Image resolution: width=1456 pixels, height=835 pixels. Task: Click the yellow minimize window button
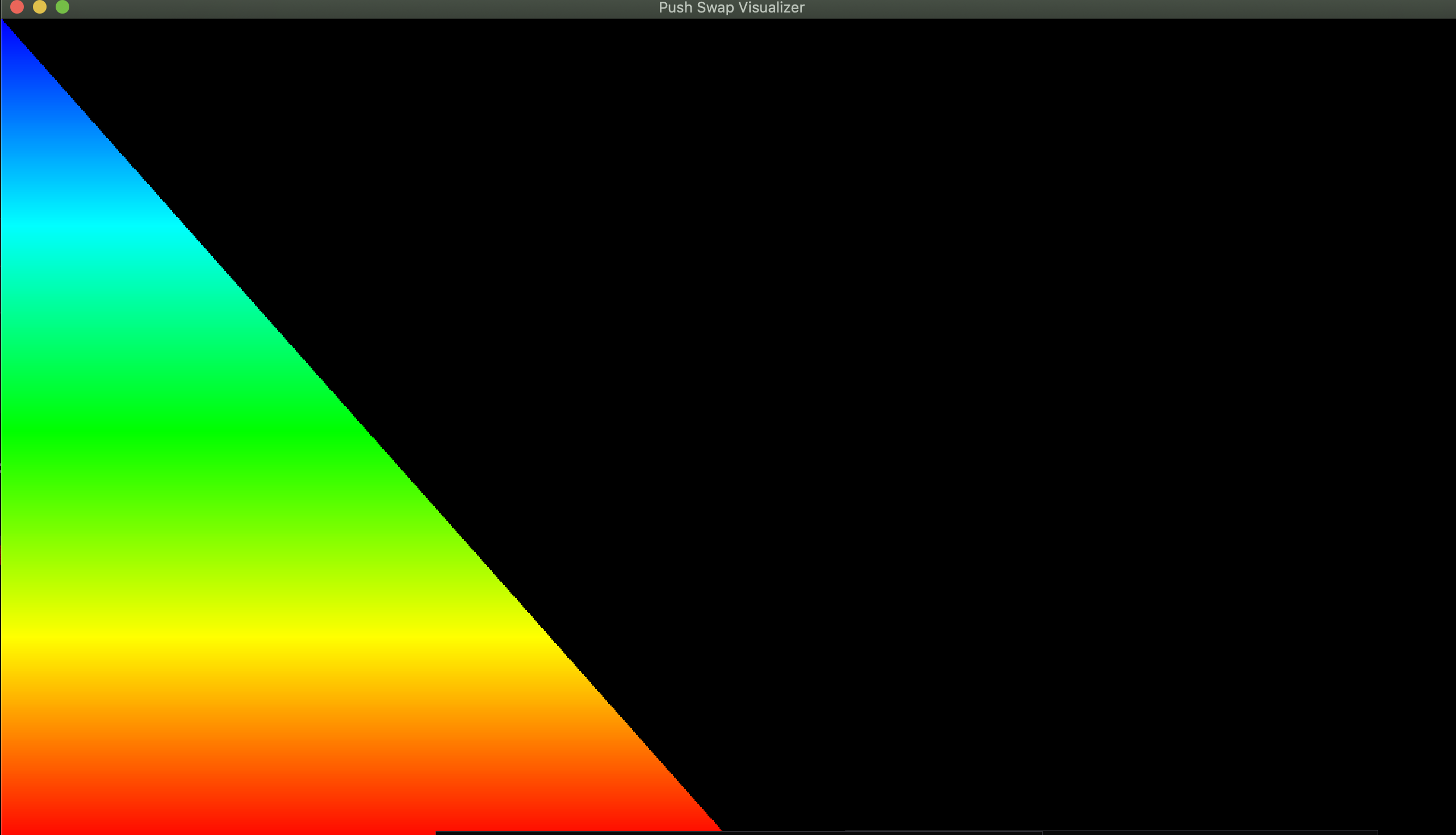(40, 7)
